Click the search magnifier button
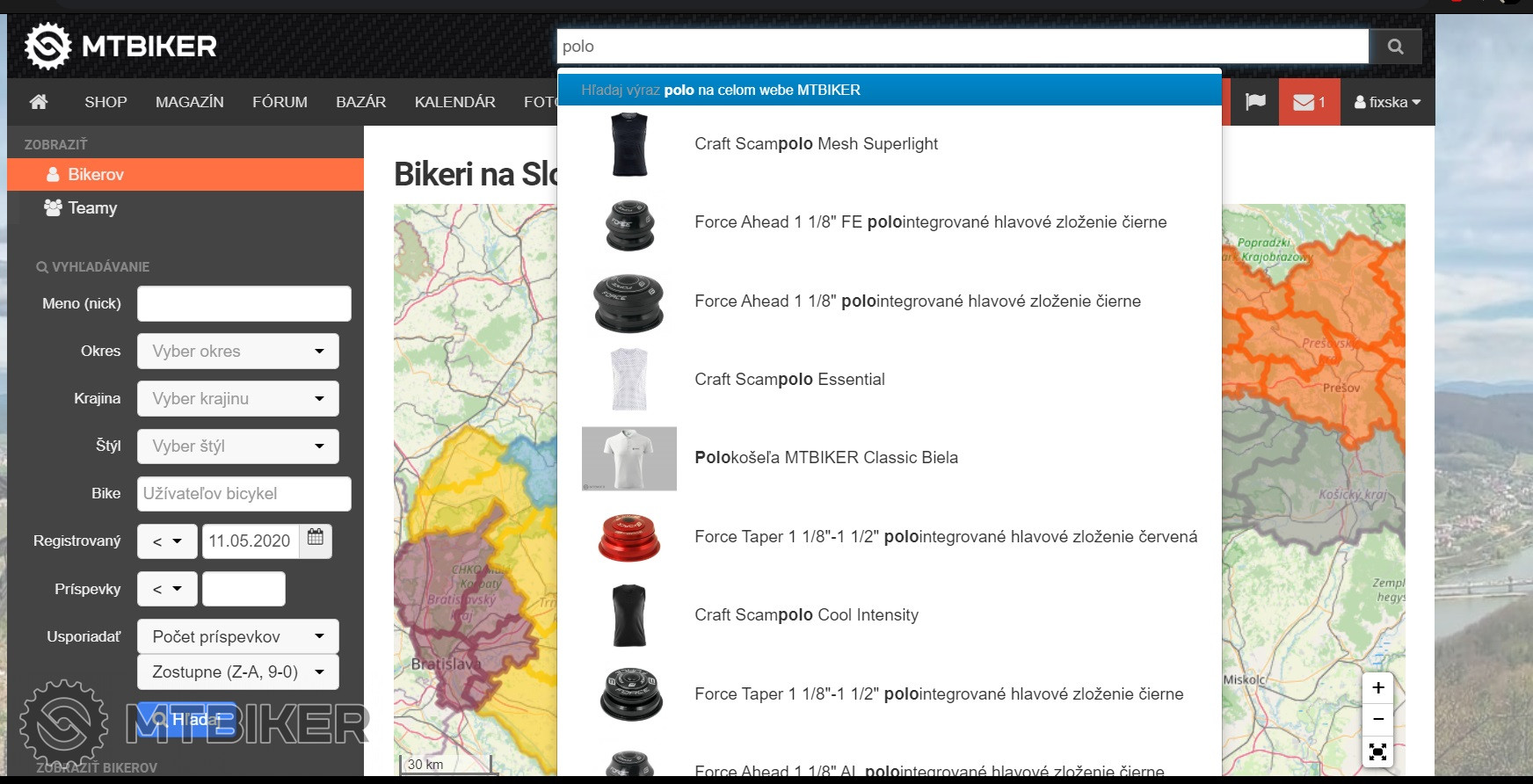 coord(1395,47)
